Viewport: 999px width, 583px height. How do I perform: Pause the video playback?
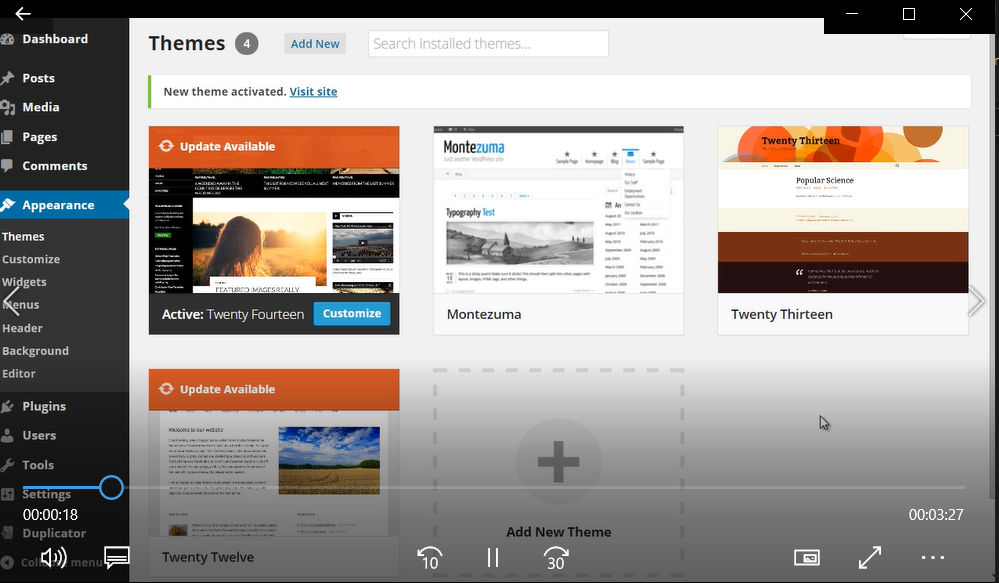coord(492,558)
